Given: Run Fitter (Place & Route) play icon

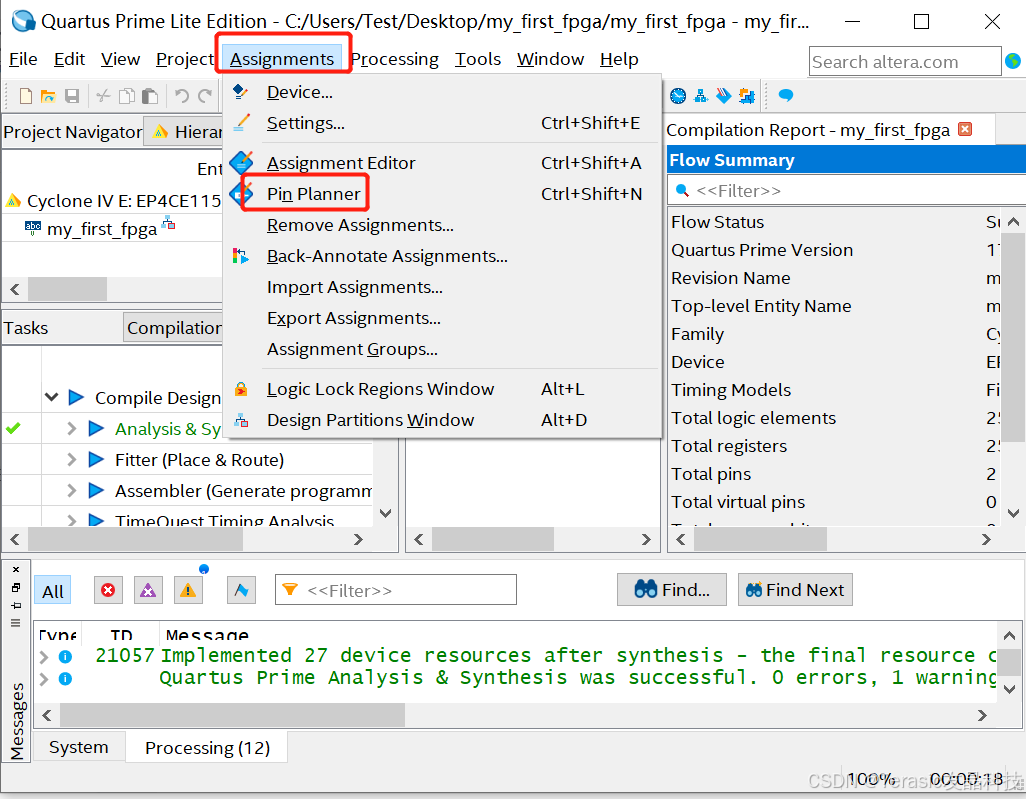Looking at the screenshot, I should pyautogui.click(x=96, y=459).
